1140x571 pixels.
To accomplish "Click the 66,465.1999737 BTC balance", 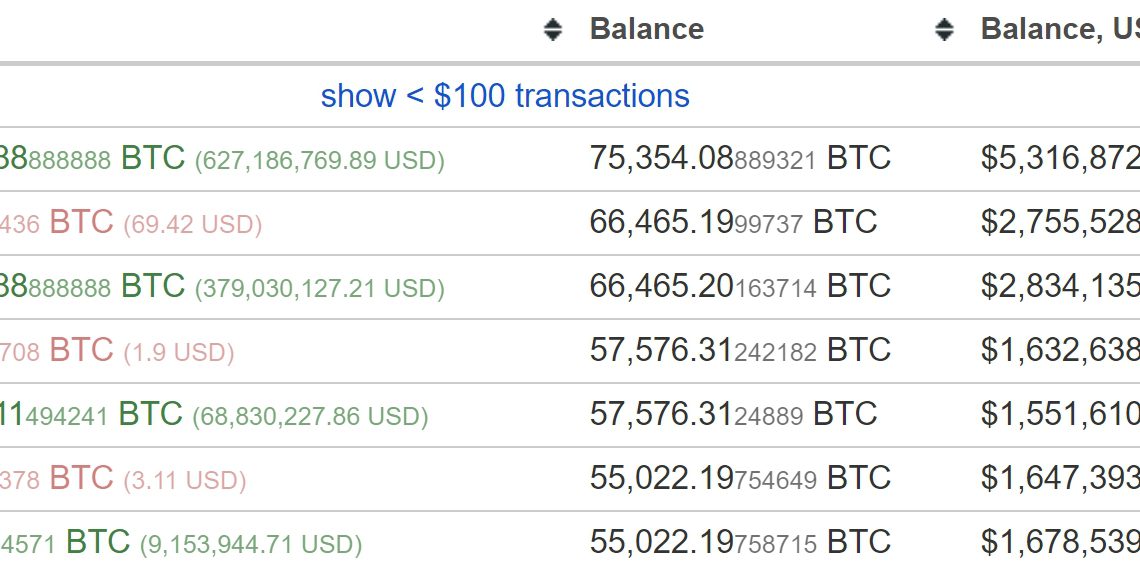I will coord(733,223).
